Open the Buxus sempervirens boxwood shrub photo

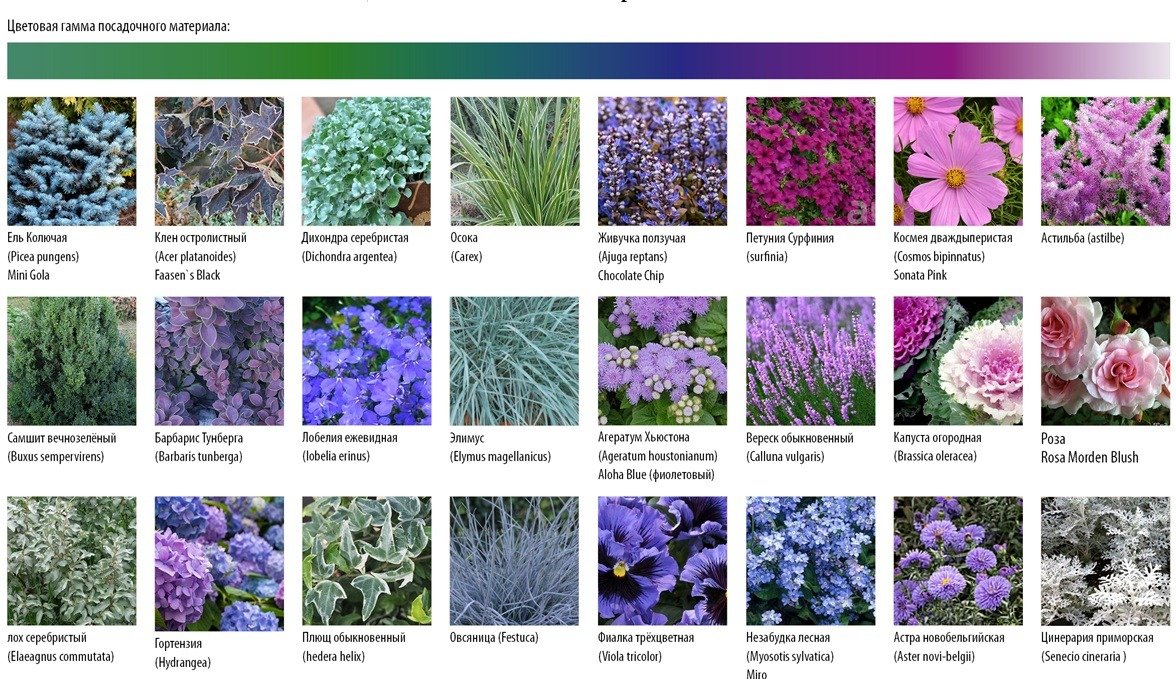tap(71, 361)
